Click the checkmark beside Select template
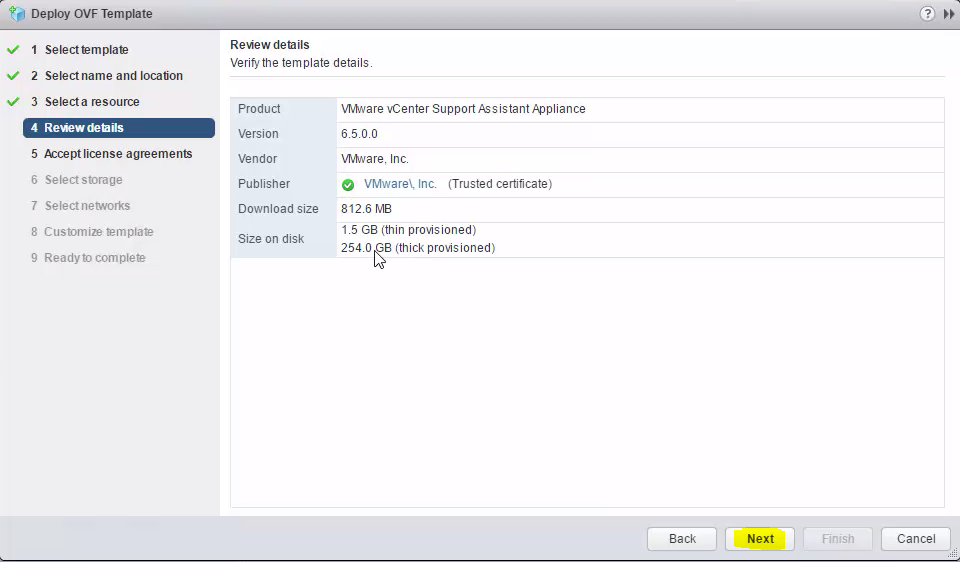Screen dimensions: 960x562 point(13,50)
